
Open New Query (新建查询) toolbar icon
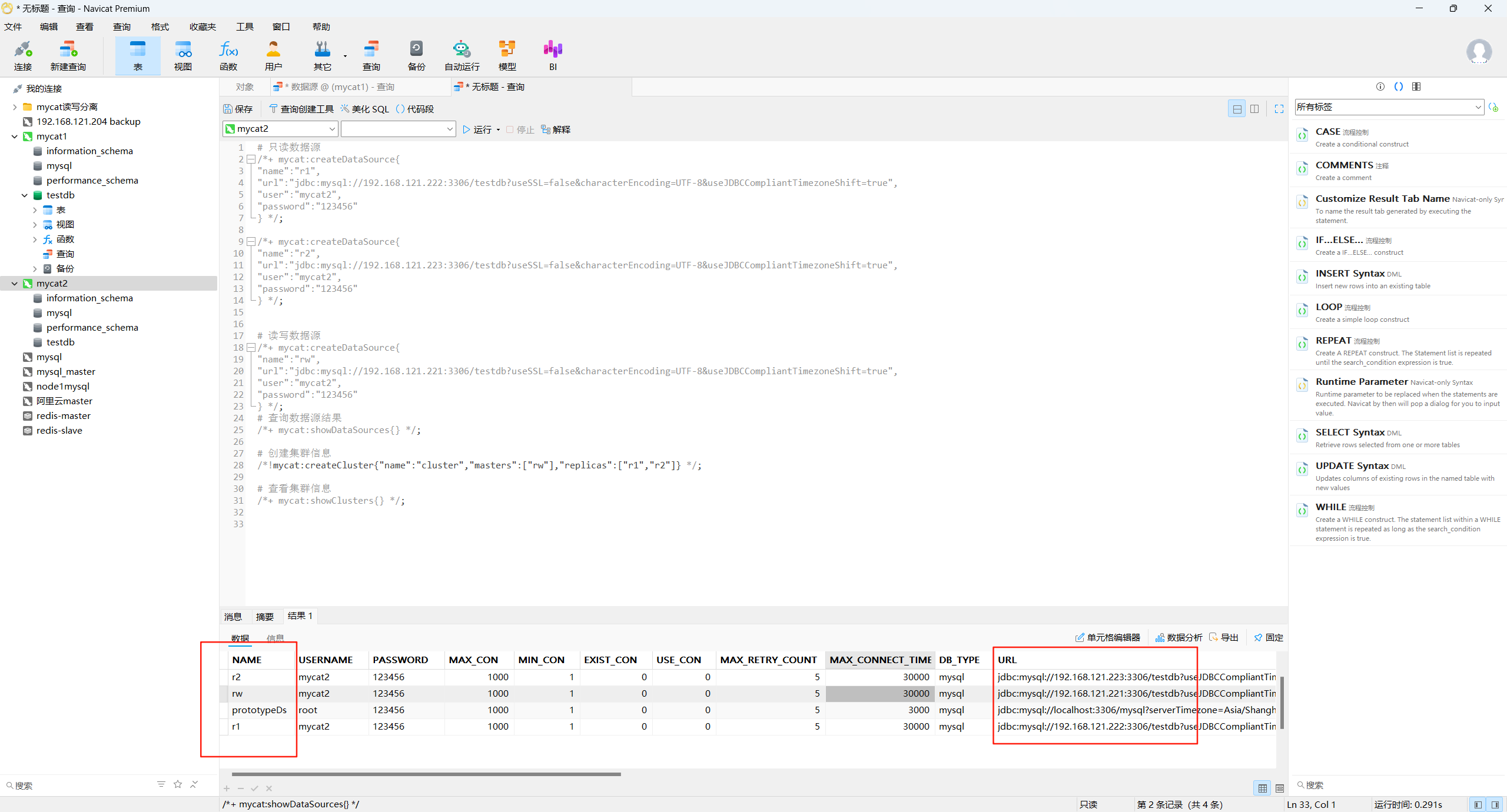coord(68,56)
